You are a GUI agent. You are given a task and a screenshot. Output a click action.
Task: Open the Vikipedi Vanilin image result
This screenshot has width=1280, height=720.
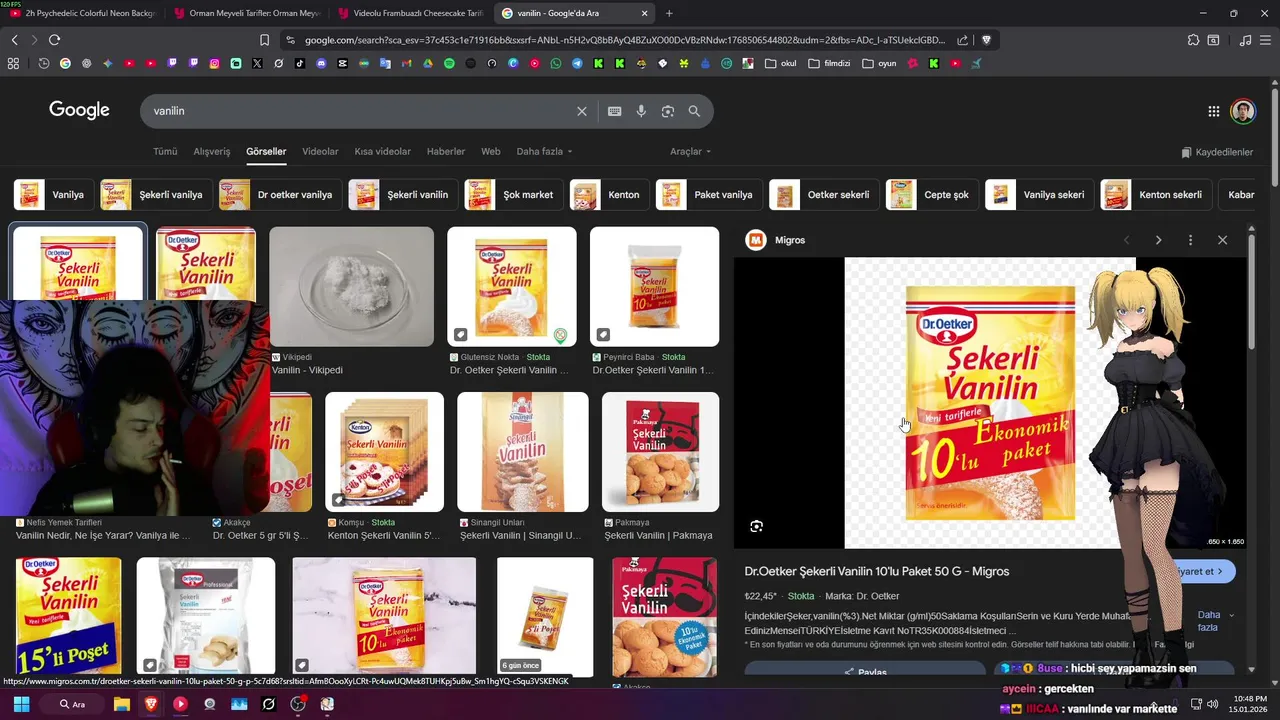[x=351, y=286]
